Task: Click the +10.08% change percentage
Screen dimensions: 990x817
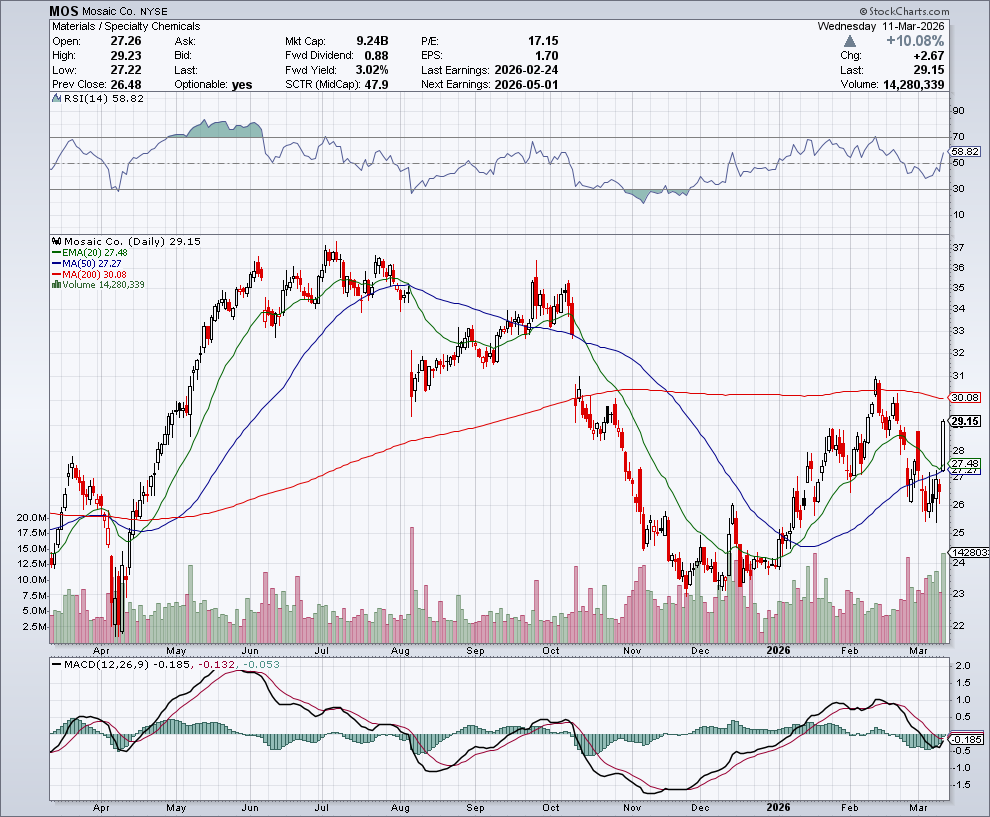Action: [915, 41]
